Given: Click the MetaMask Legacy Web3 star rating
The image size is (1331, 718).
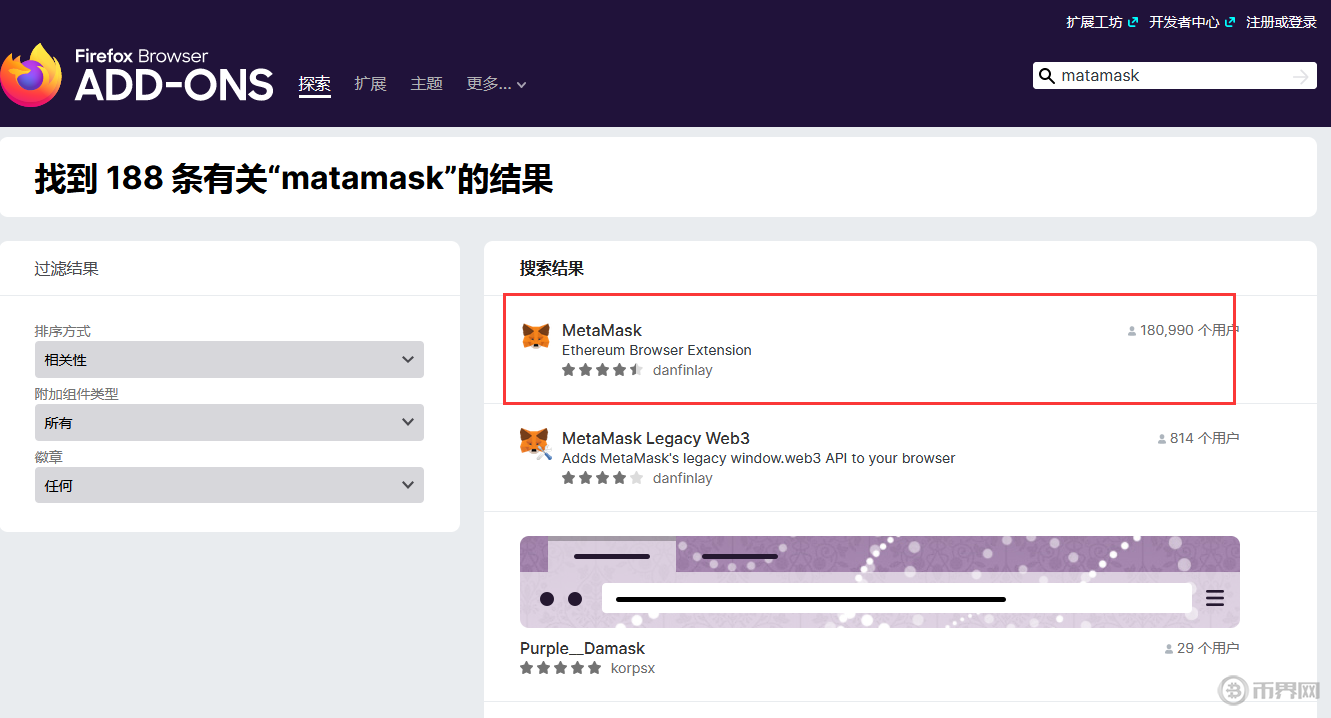Looking at the screenshot, I should [x=602, y=478].
